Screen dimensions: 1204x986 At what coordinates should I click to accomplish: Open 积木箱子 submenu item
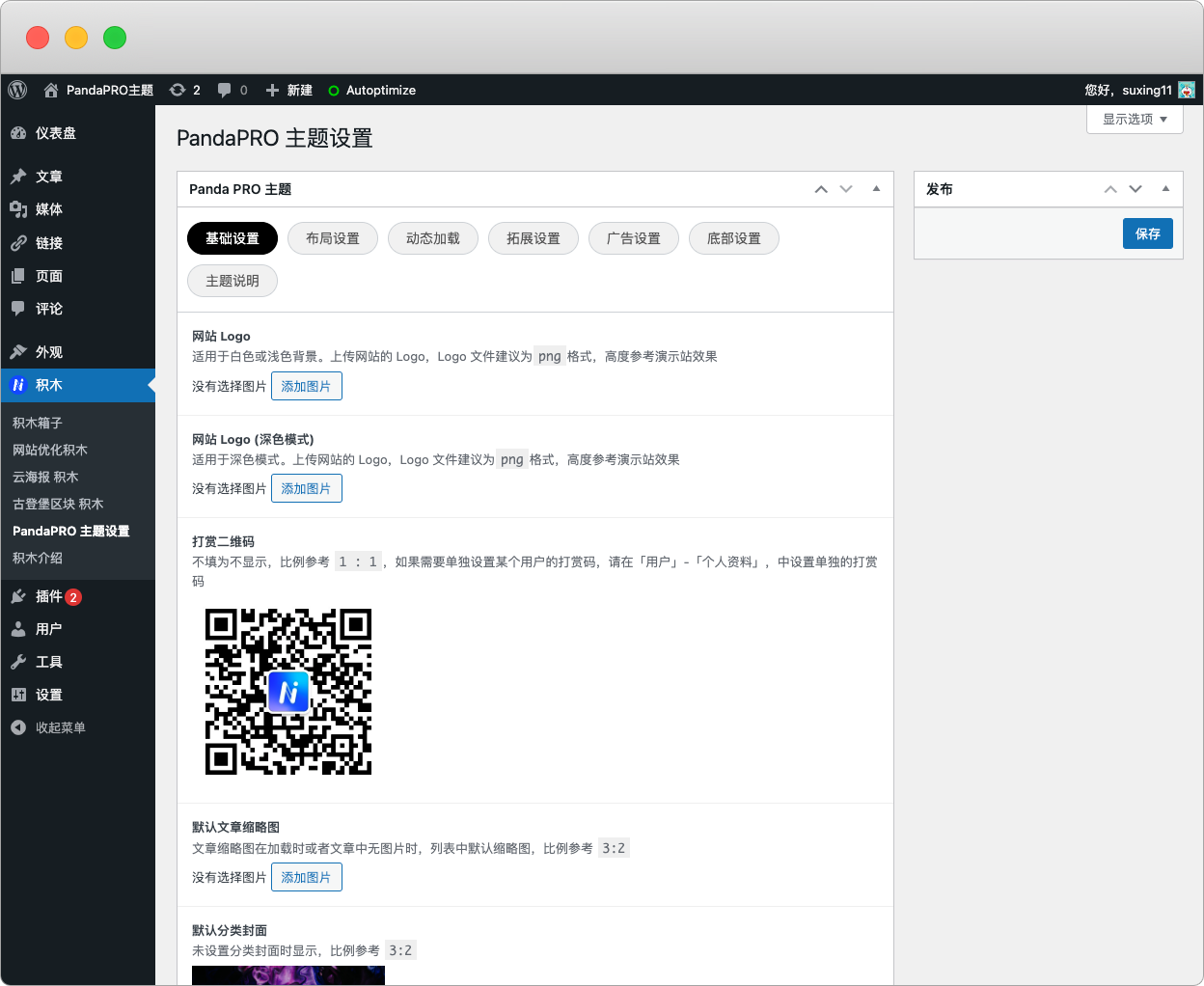tap(38, 423)
